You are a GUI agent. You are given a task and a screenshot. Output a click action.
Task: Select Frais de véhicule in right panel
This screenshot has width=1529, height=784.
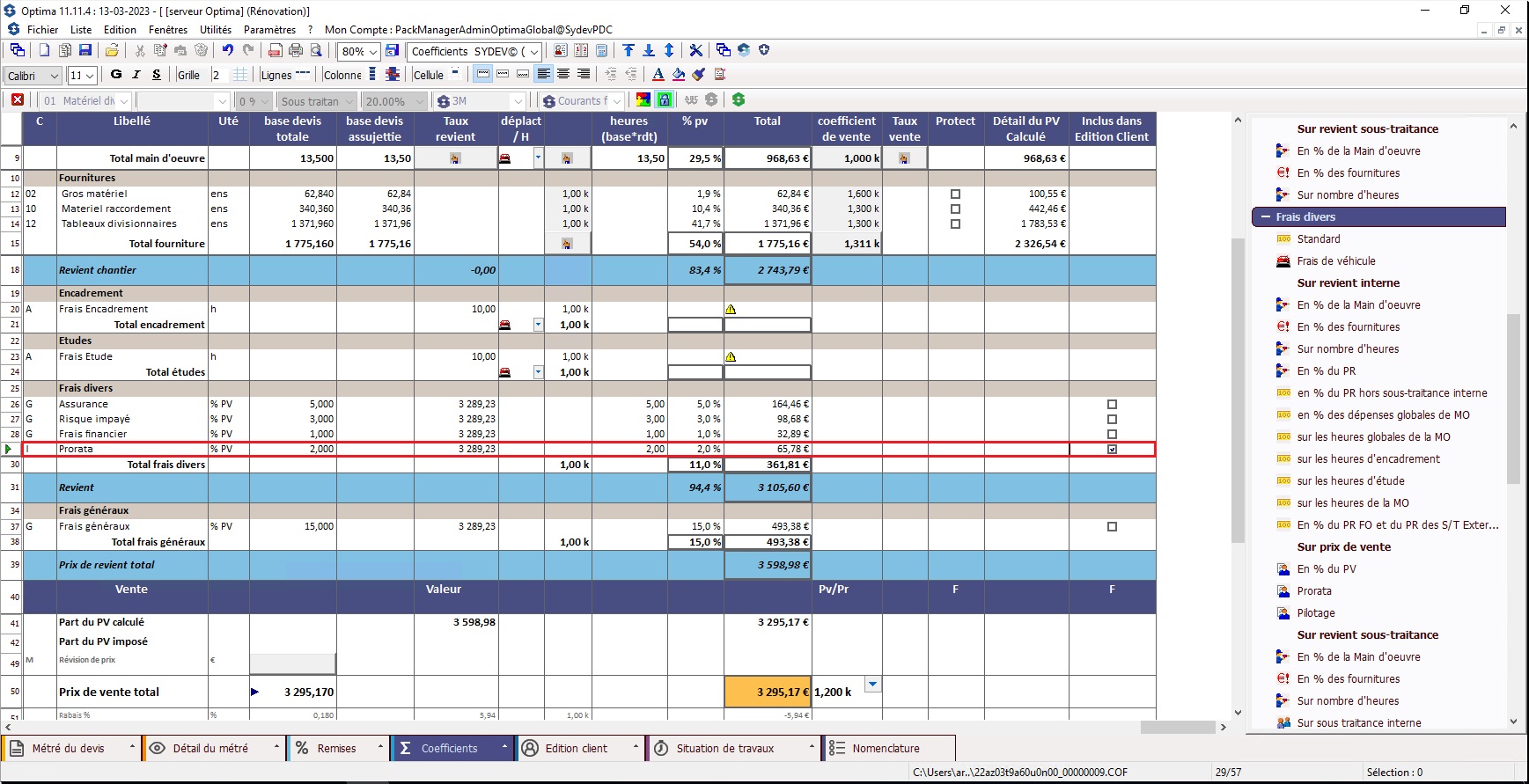(1336, 260)
